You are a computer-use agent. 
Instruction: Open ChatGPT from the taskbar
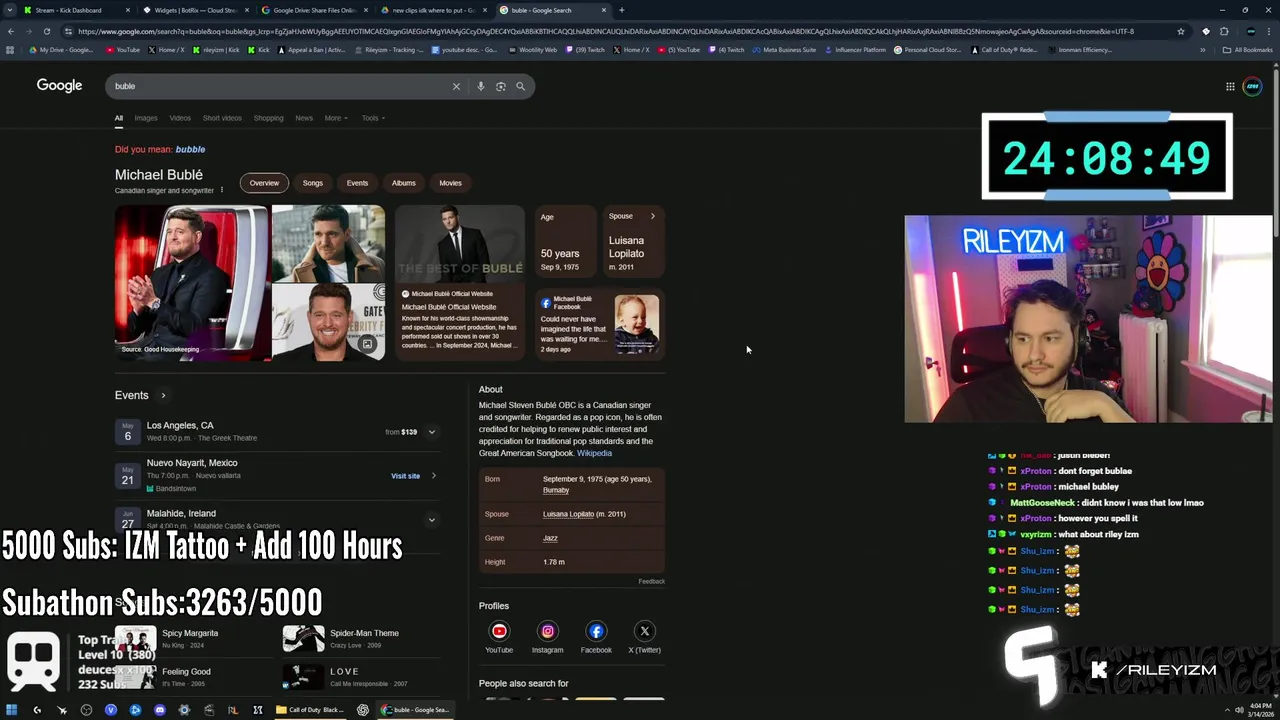tap(362, 710)
